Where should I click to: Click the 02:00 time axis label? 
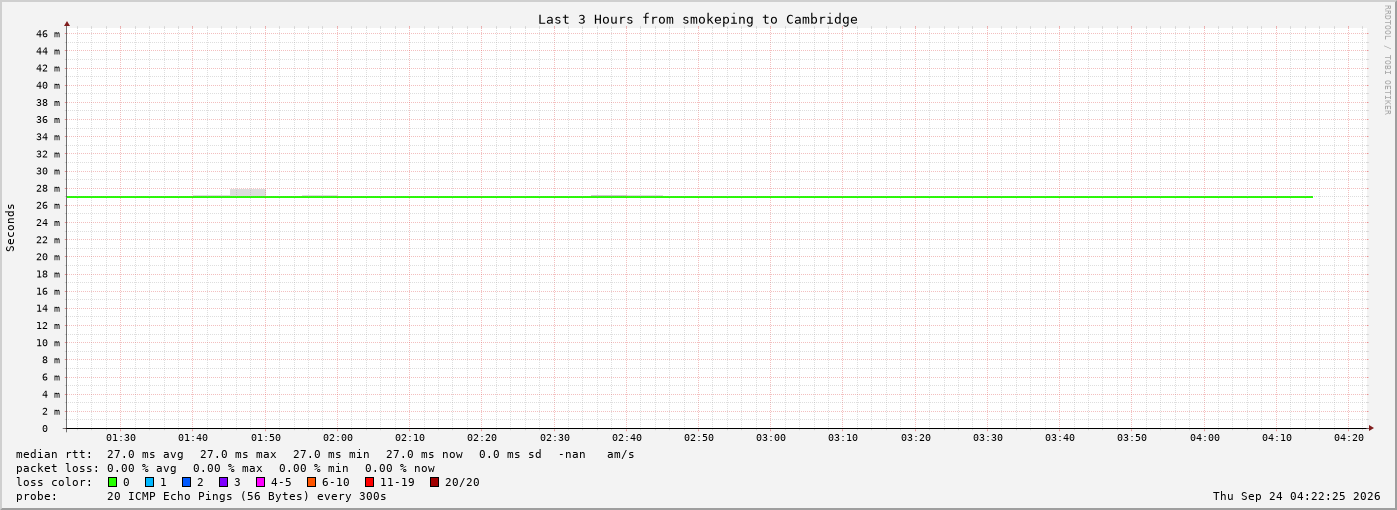[338, 438]
